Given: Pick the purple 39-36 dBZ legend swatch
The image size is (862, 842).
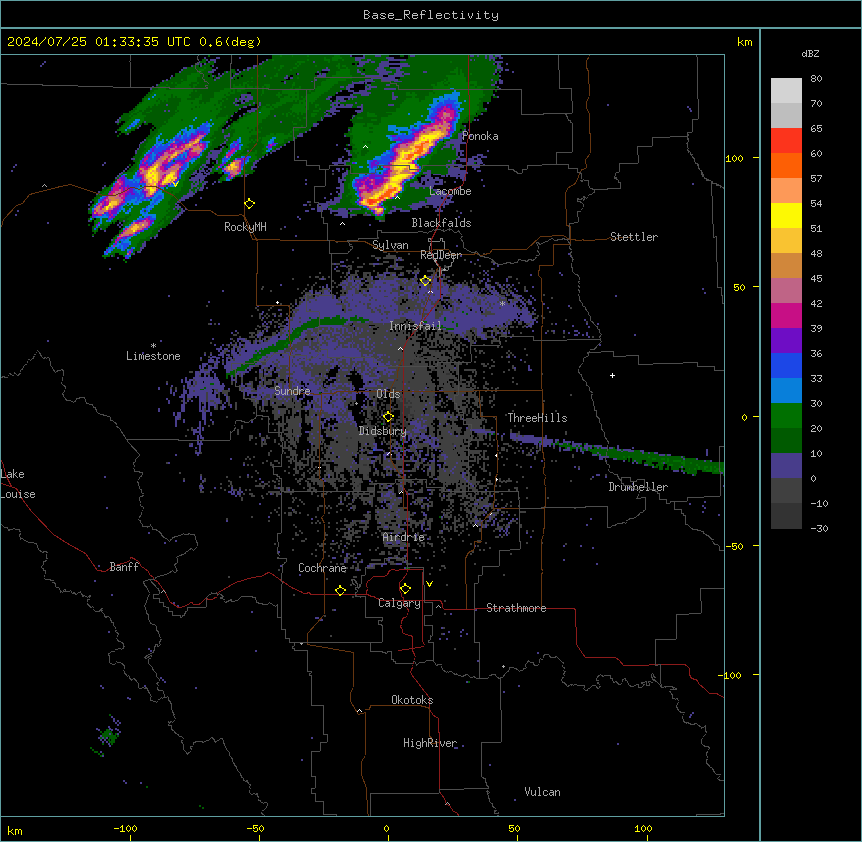Looking at the screenshot, I should coord(786,341).
